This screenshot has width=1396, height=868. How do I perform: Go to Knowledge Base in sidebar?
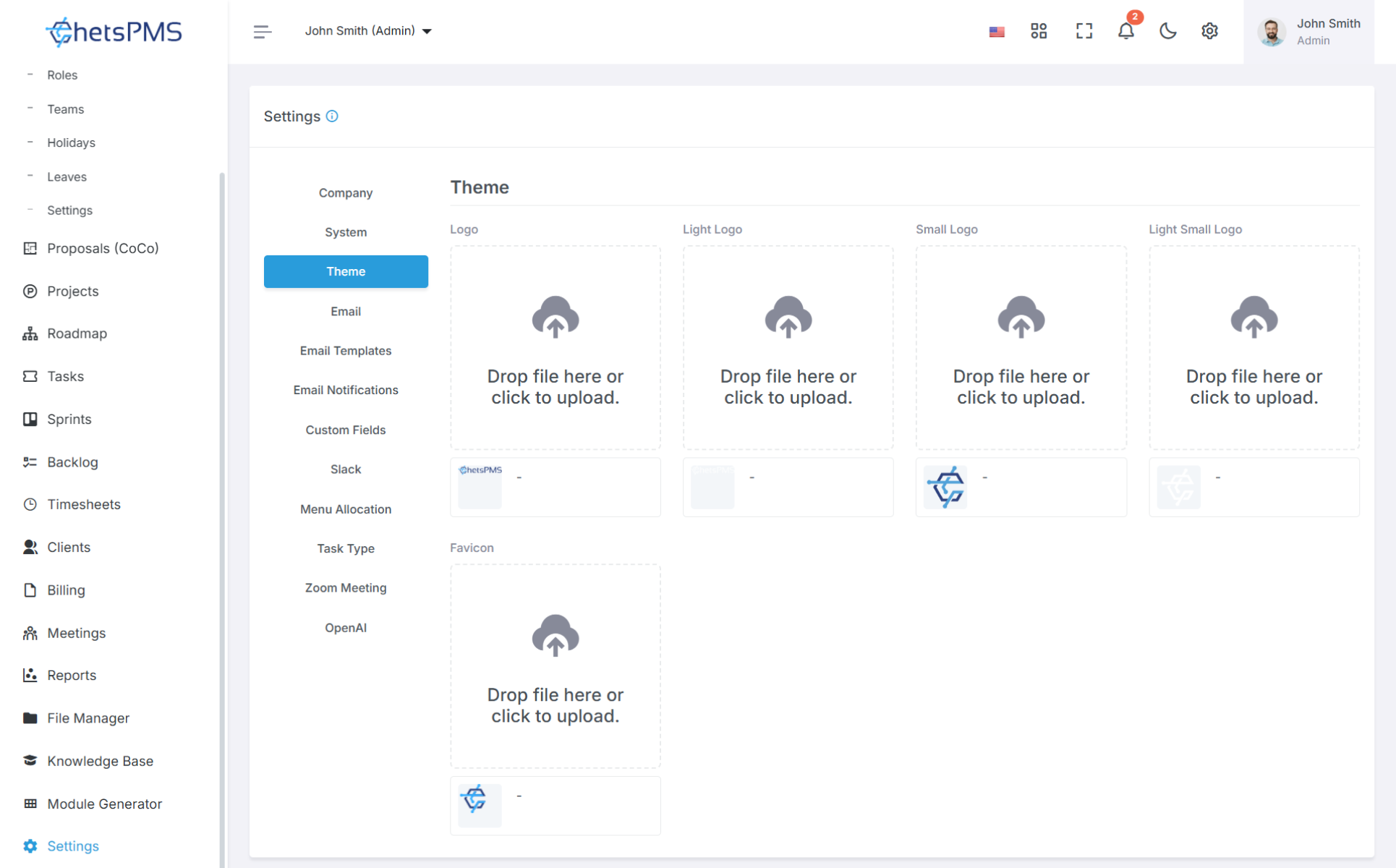(x=100, y=761)
